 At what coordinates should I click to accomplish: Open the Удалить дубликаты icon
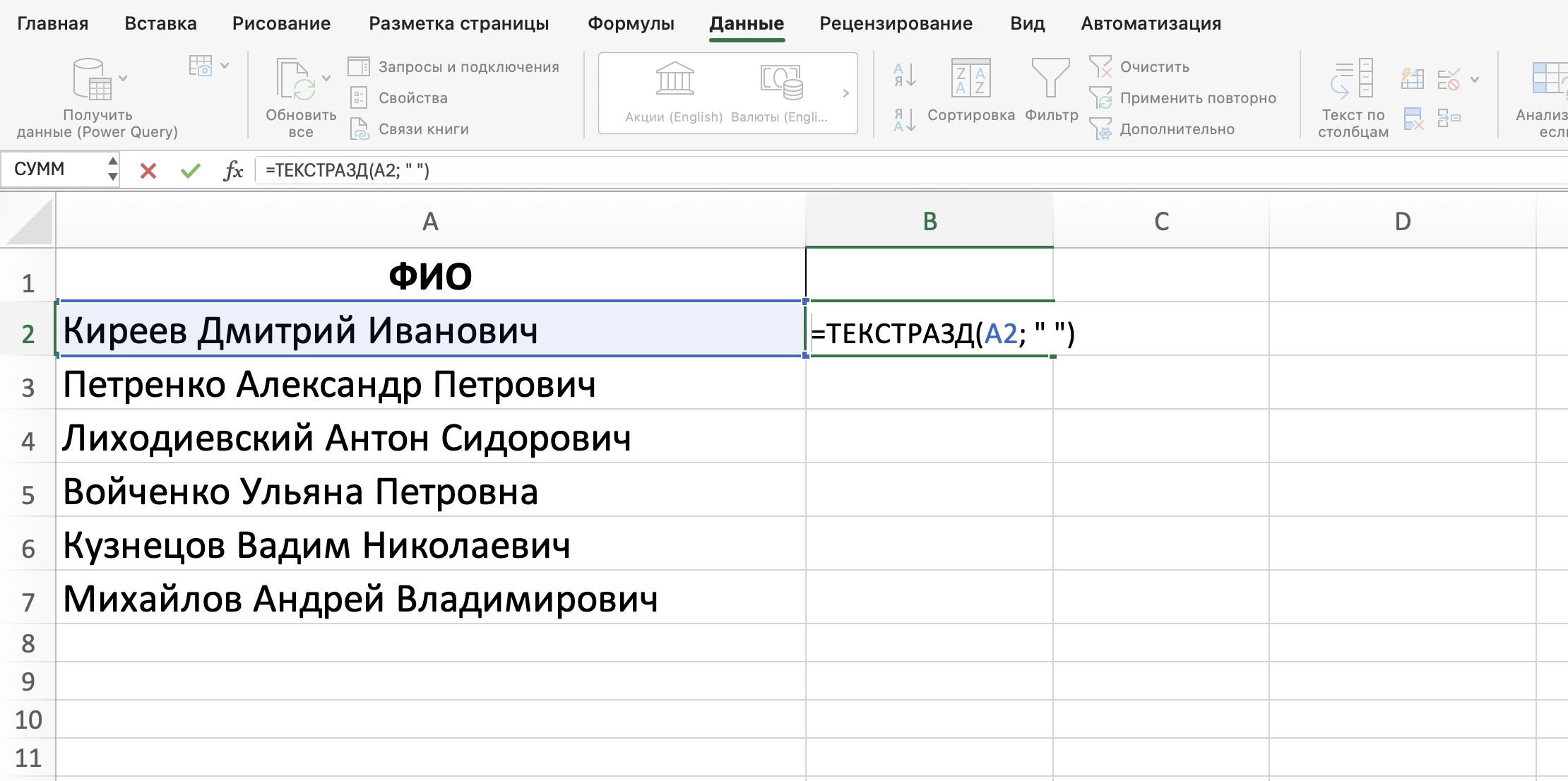point(1413,119)
